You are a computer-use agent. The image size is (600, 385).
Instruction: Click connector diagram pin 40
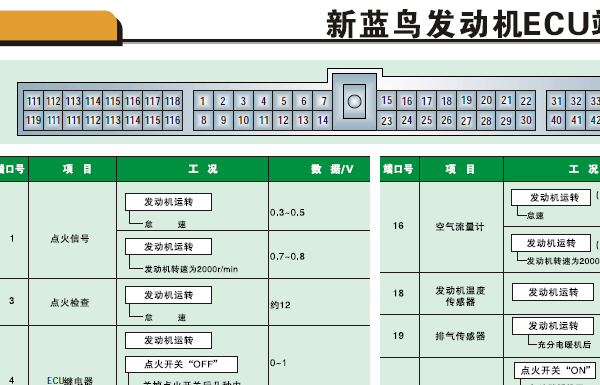pyautogui.click(x=556, y=121)
